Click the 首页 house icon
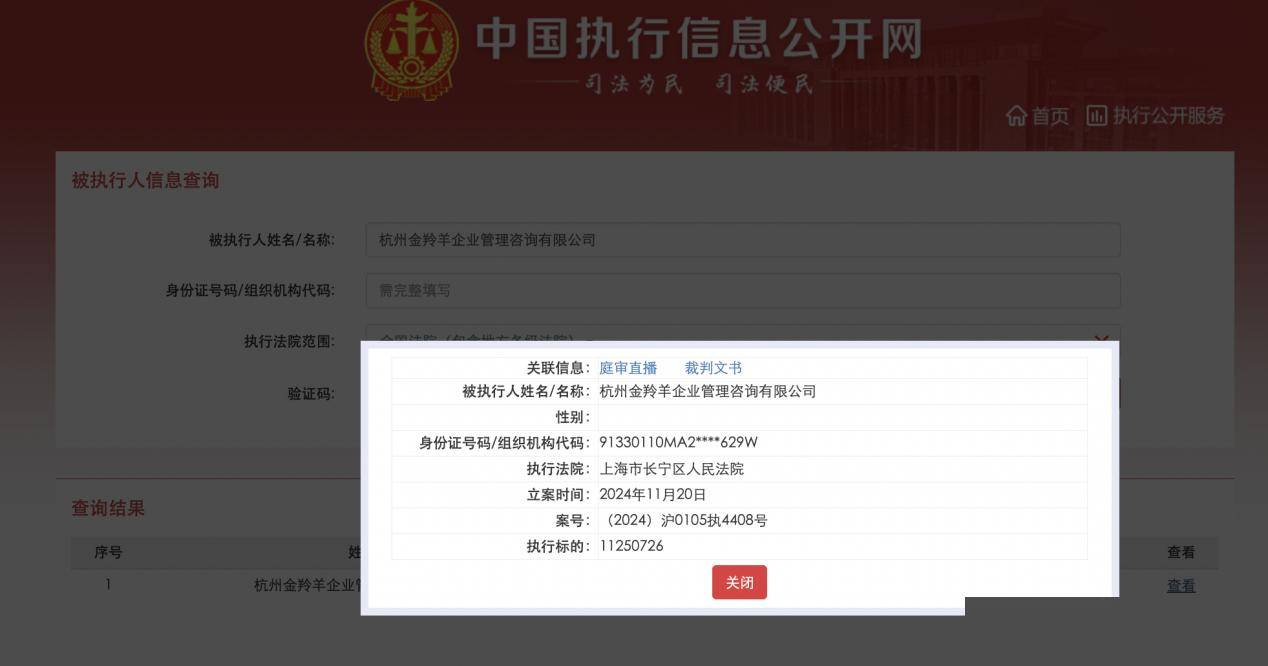The width and height of the screenshot is (1268, 666). click(x=1016, y=116)
